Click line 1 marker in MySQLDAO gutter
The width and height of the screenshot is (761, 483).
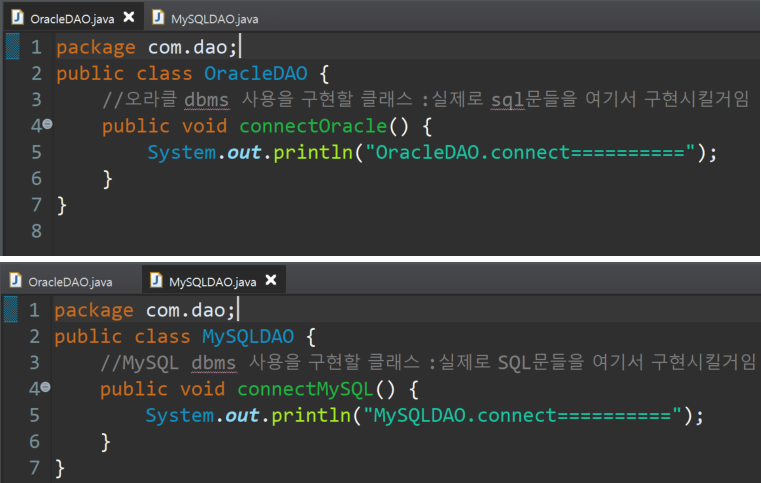tap(11, 309)
